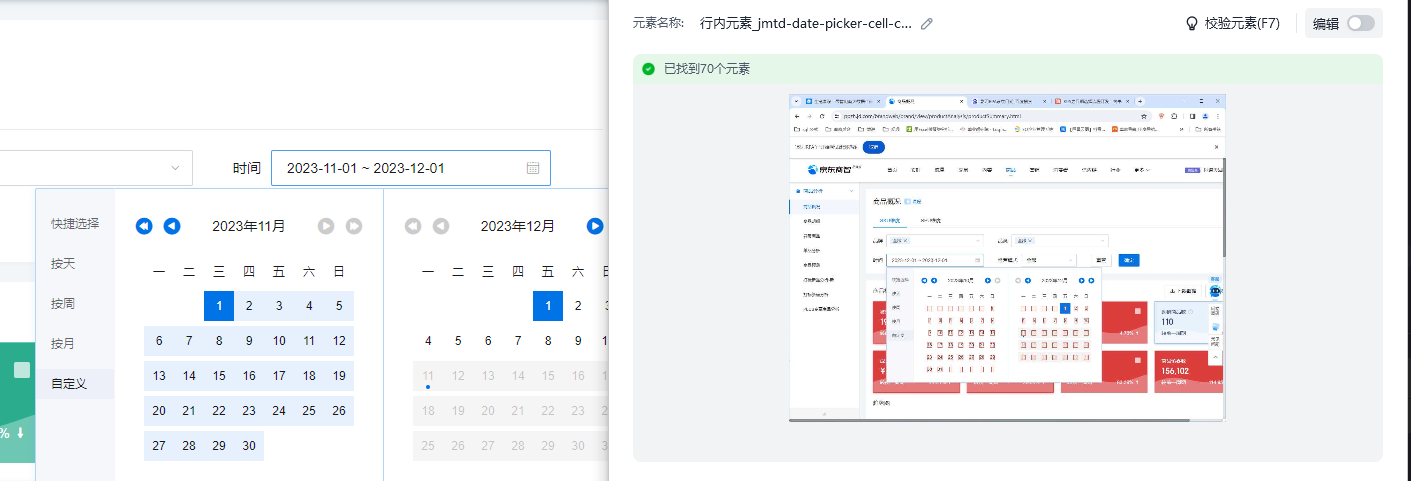The width and height of the screenshot is (1411, 481).
Task: Select November 8 in calendar
Action: click(x=219, y=341)
